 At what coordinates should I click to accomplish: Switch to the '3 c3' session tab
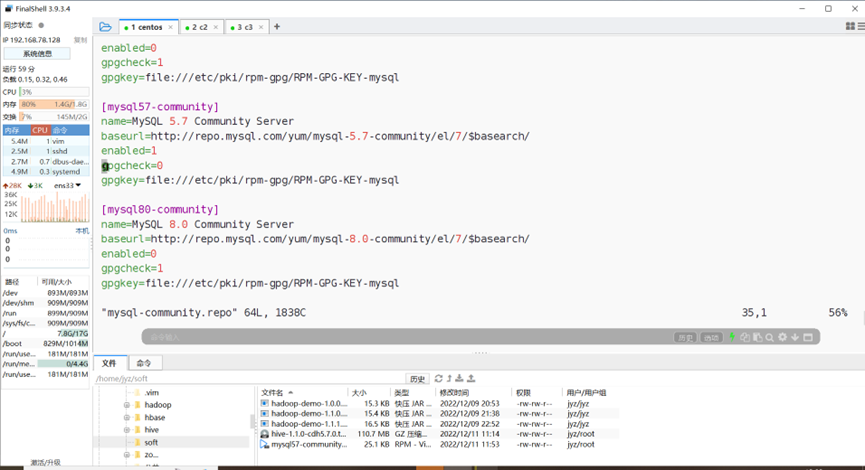(x=247, y=27)
